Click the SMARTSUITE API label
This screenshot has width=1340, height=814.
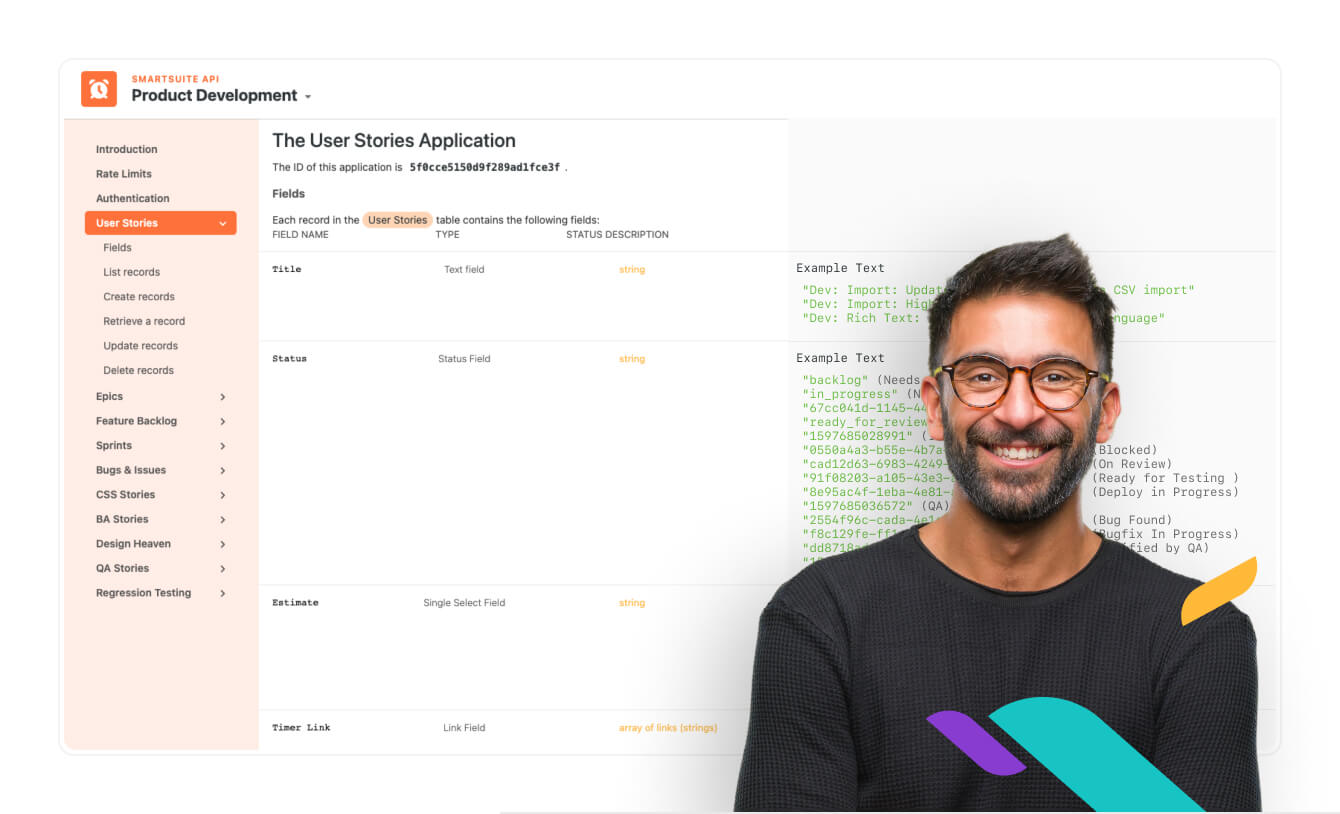(175, 78)
